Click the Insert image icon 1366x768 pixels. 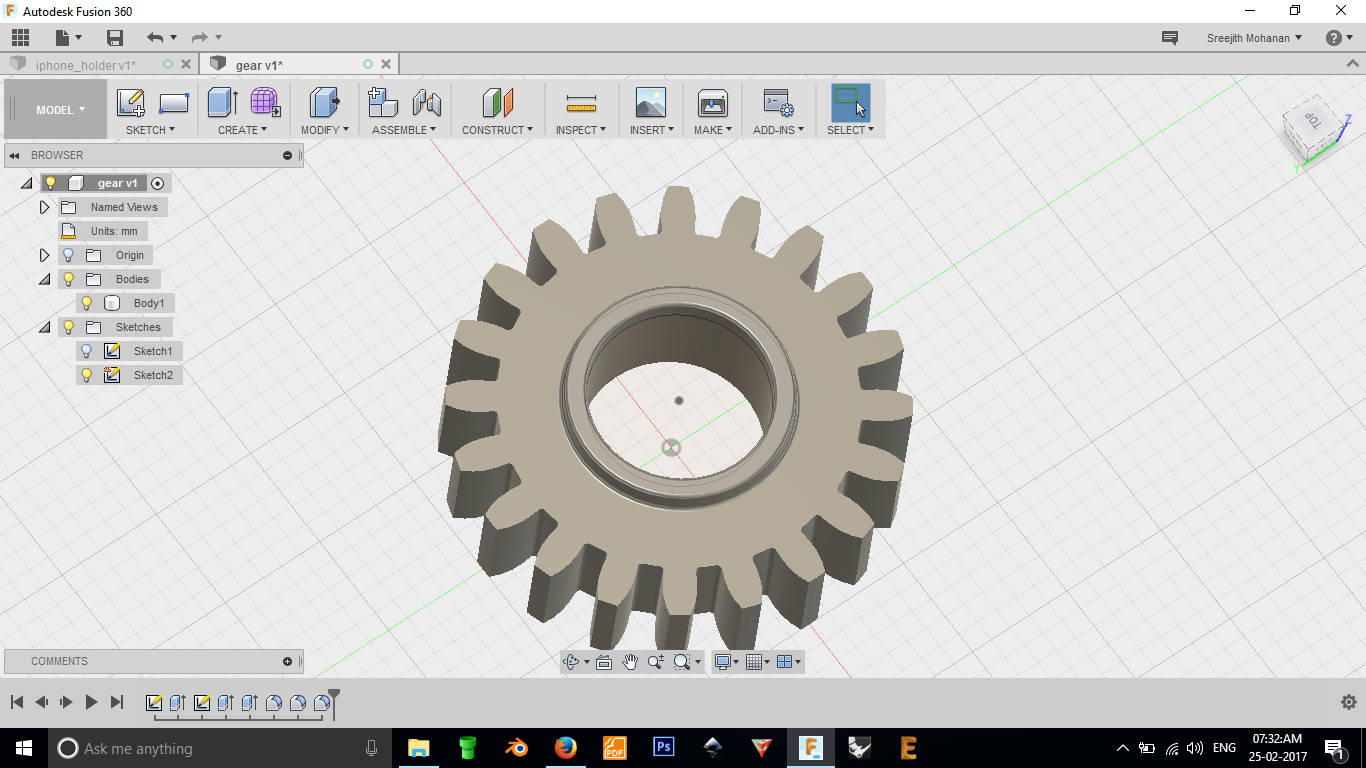click(651, 103)
